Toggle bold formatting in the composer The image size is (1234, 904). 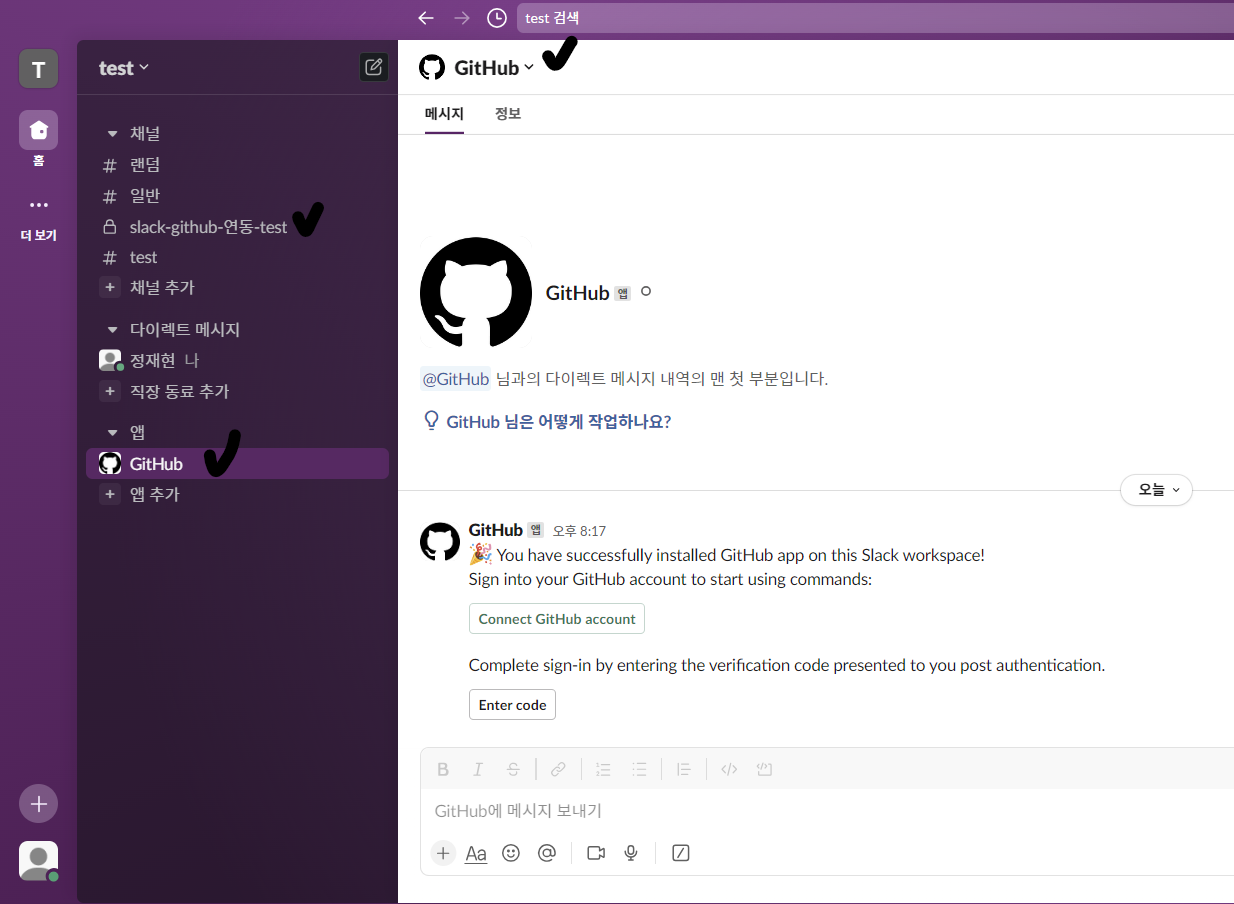pyautogui.click(x=443, y=769)
